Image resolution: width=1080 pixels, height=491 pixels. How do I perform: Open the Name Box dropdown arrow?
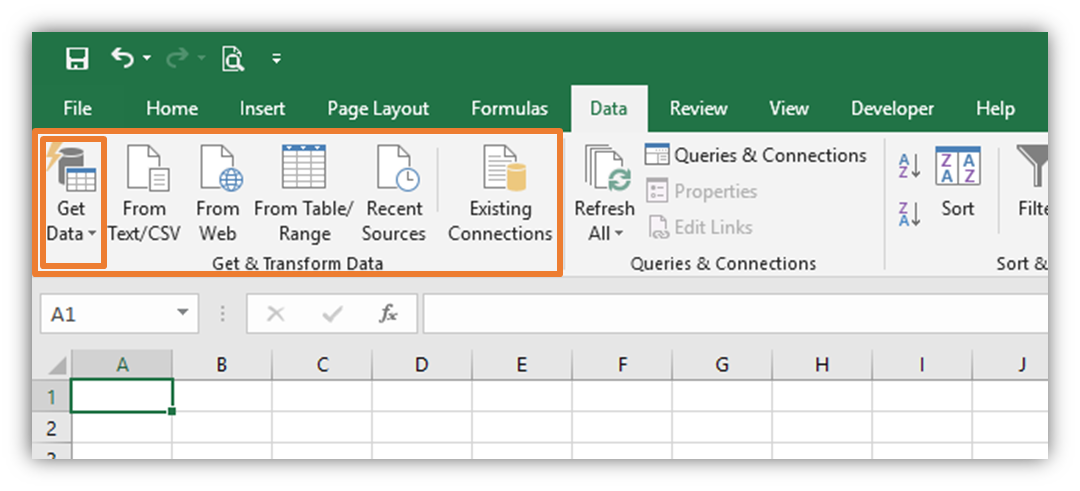(182, 314)
